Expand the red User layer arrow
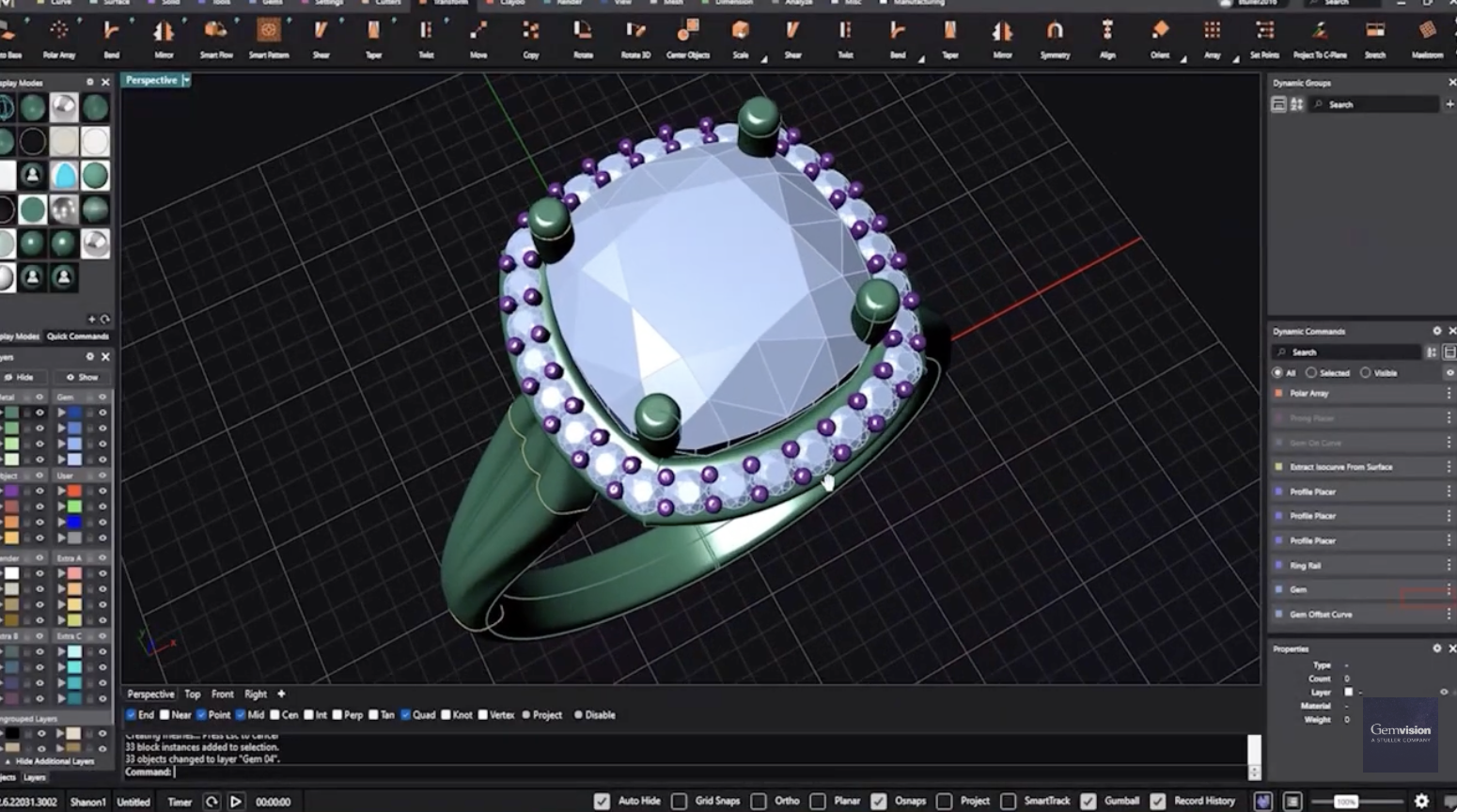1457x812 pixels. pyautogui.click(x=61, y=492)
